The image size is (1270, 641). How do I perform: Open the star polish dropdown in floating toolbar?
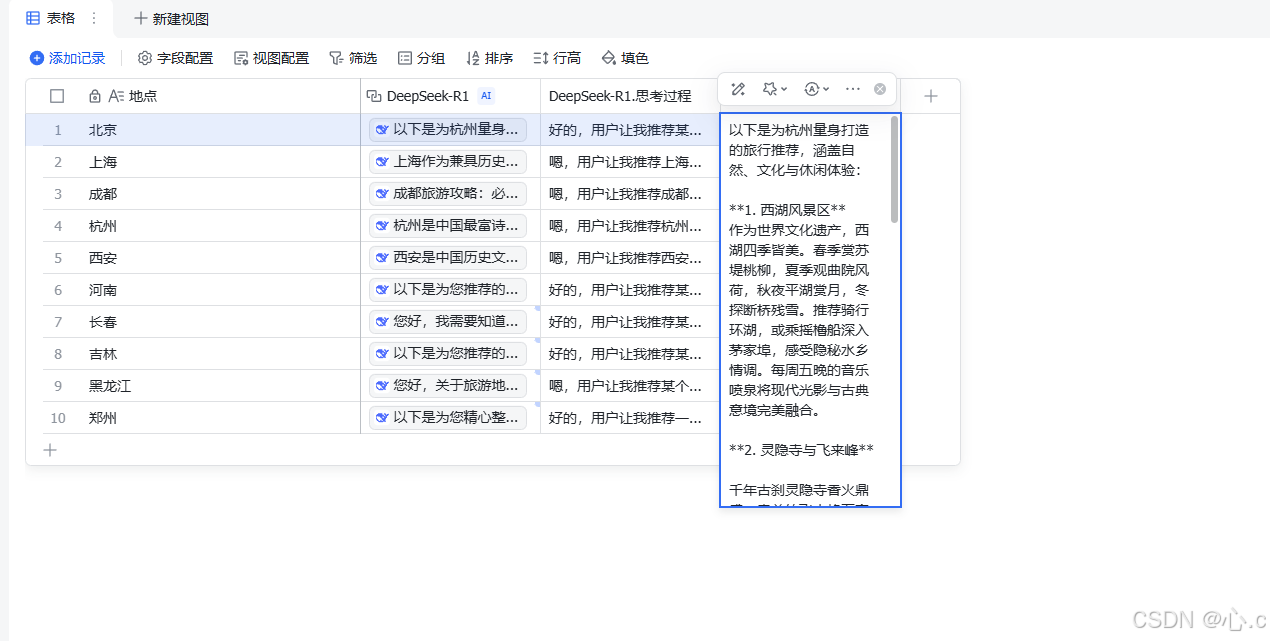pos(775,89)
